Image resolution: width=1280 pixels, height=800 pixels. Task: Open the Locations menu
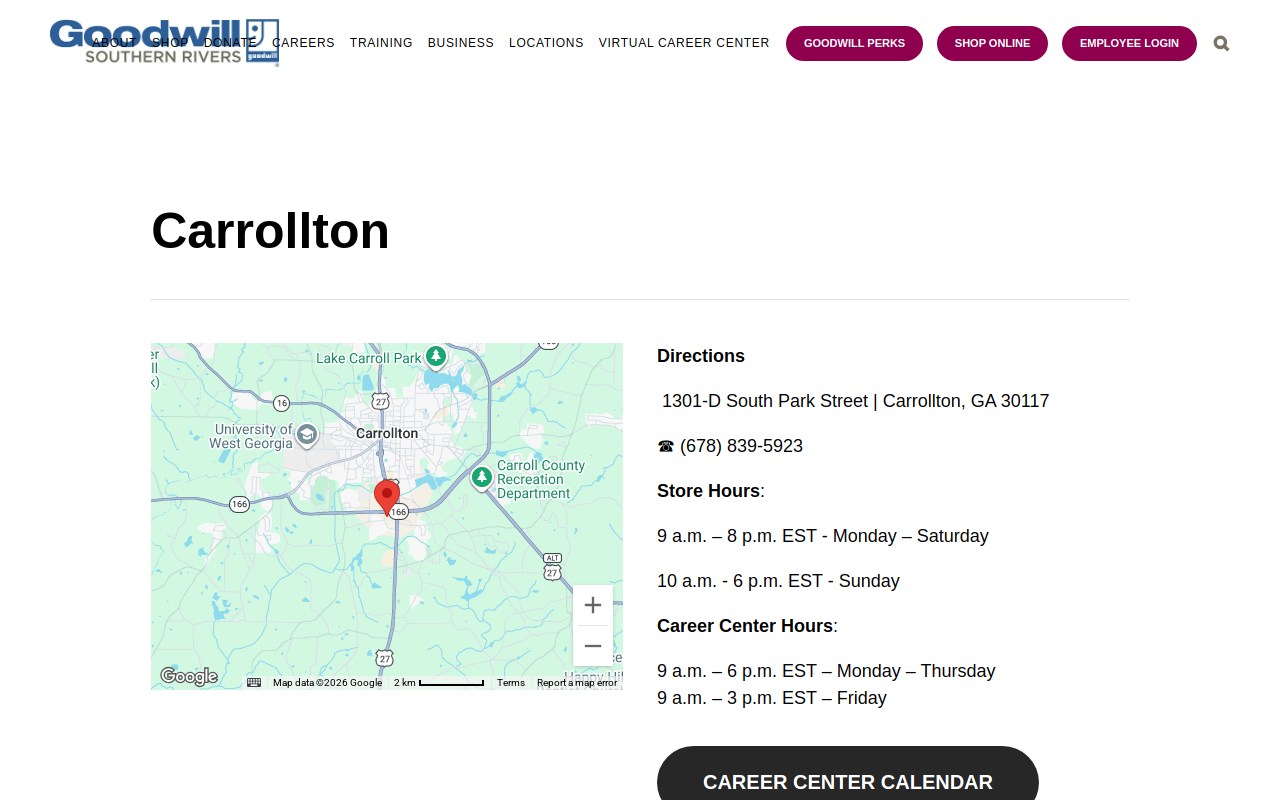tap(546, 43)
